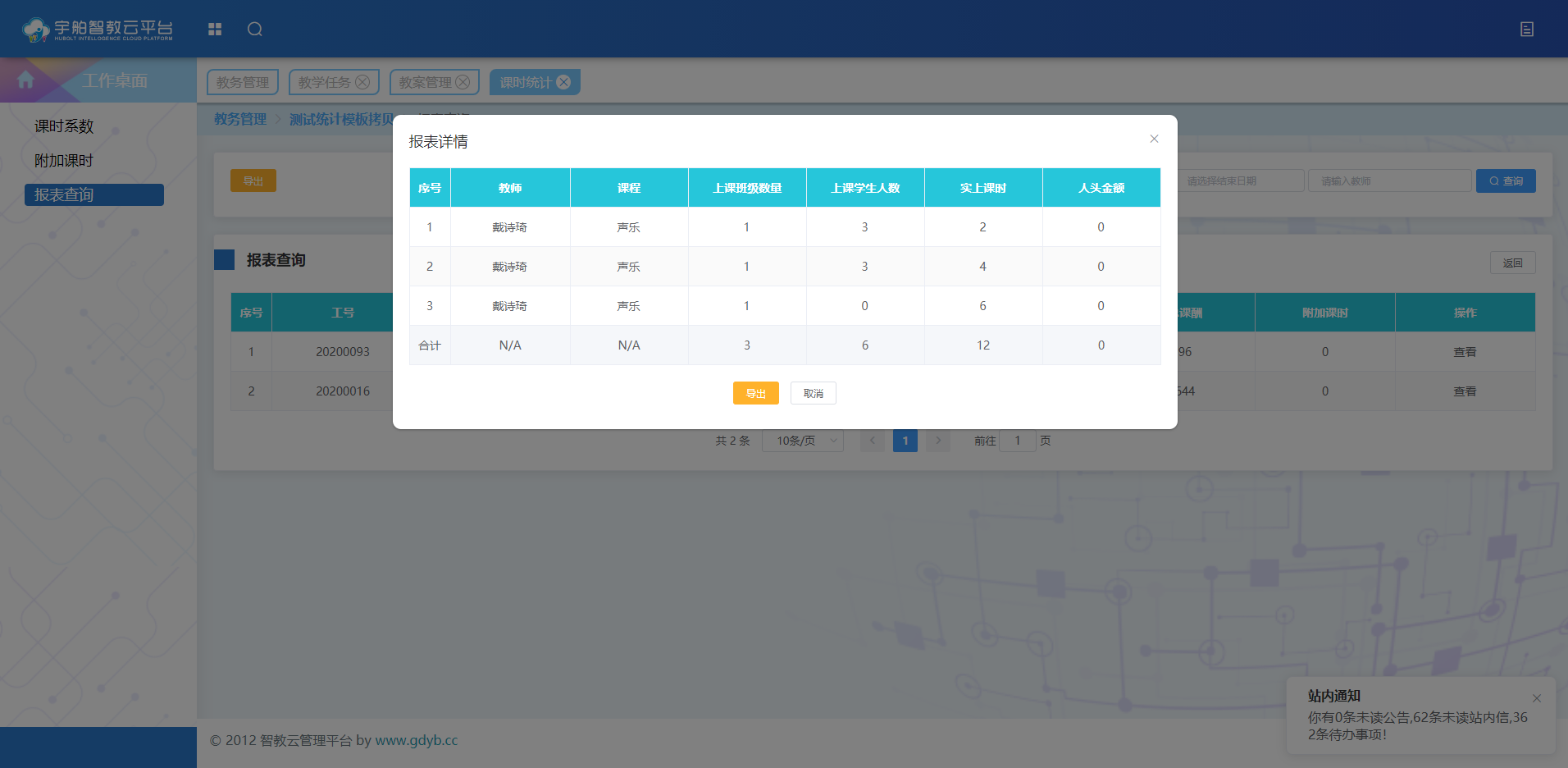Click the 附加课时 column header in background table

tap(1325, 313)
